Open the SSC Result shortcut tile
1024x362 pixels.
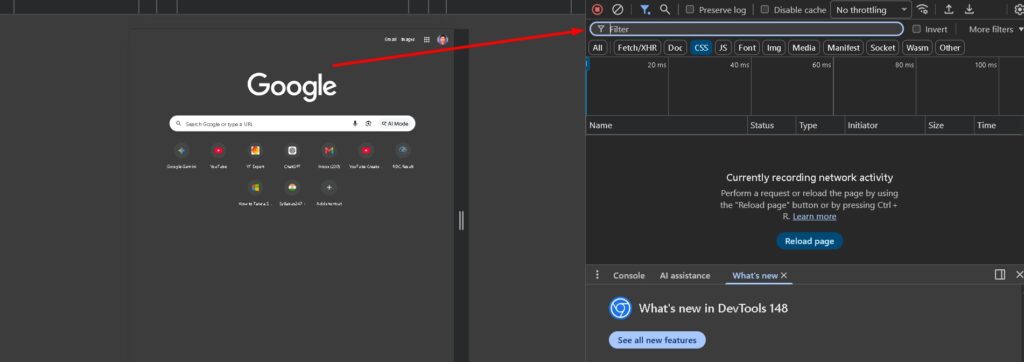pos(403,155)
